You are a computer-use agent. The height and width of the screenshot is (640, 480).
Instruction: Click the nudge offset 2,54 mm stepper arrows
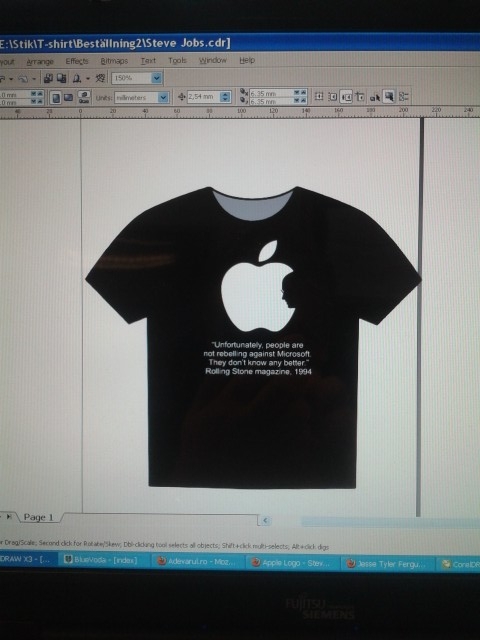[225, 97]
